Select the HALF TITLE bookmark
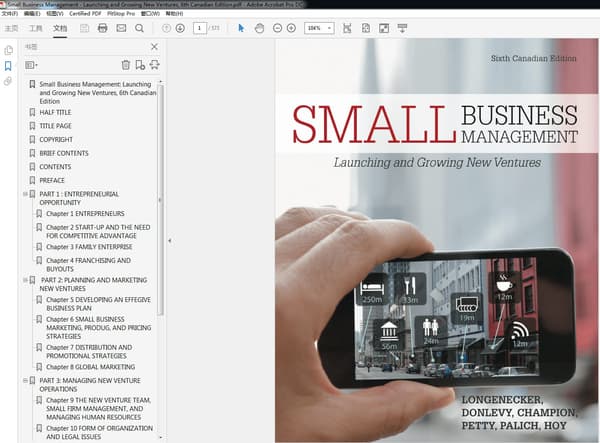 [x=55, y=112]
